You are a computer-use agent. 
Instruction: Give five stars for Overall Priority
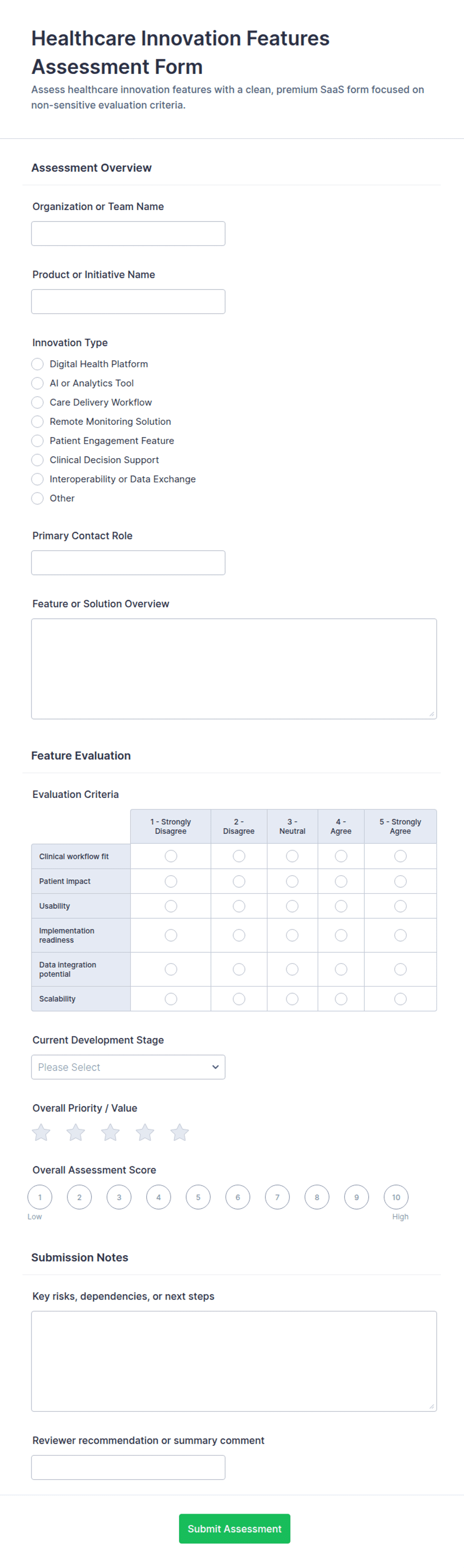pos(180,1132)
